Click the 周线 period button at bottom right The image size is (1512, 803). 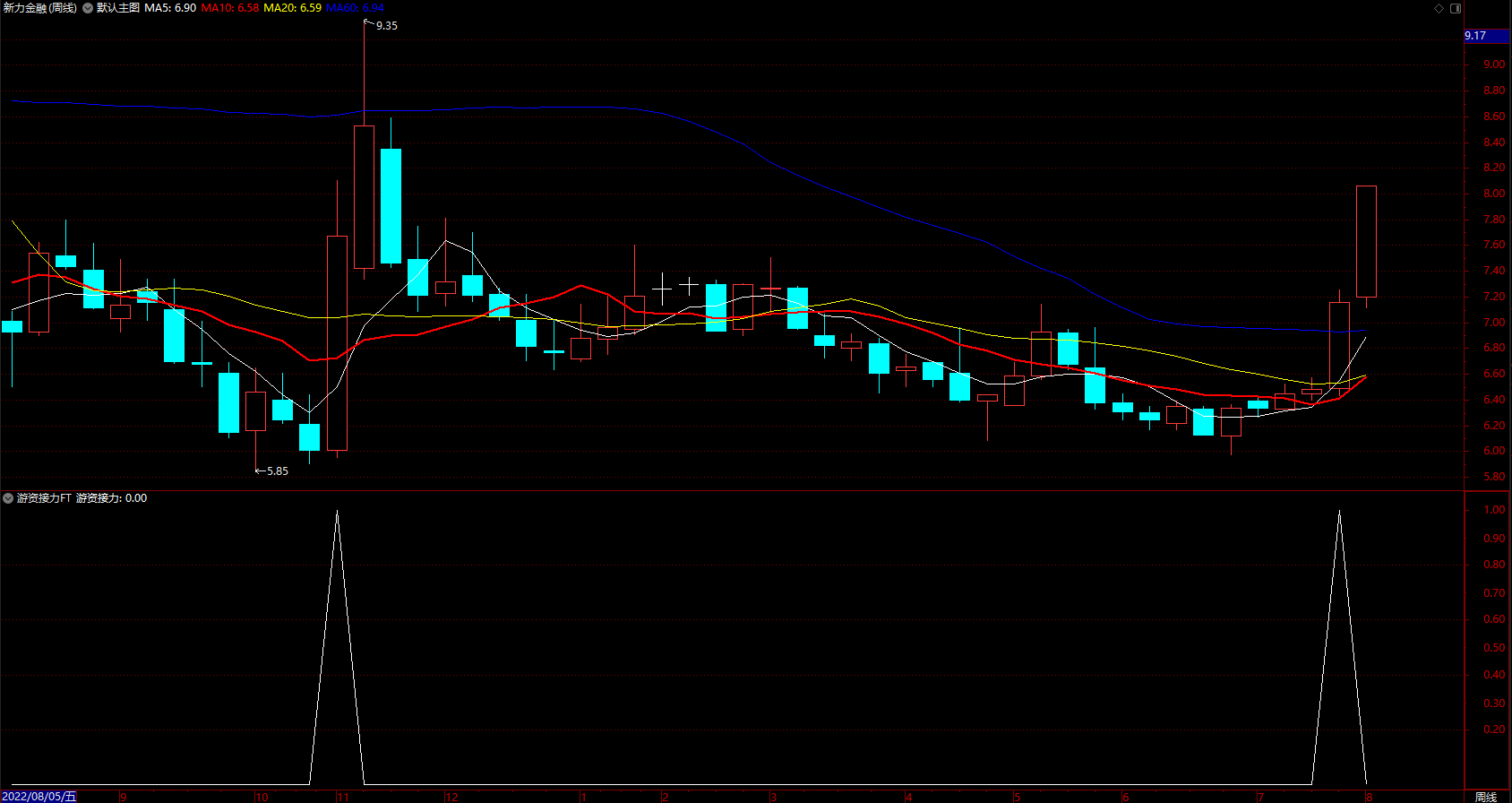pos(1486,797)
